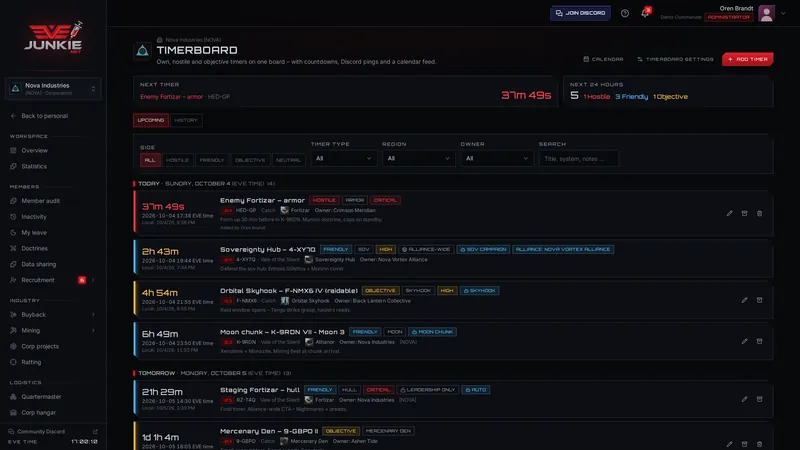This screenshot has height=450, width=800.
Task: Toggle the NEUTRAL side filter
Action: (x=288, y=160)
